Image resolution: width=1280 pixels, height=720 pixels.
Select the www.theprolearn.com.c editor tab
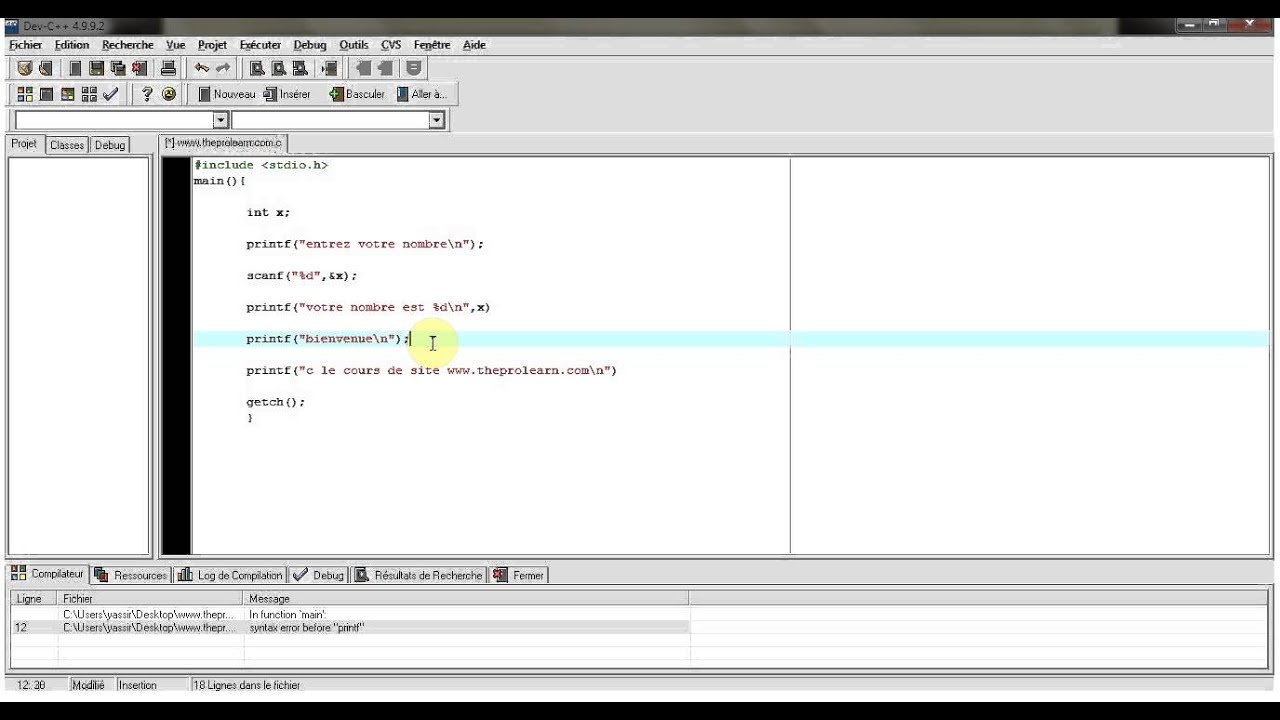click(x=224, y=143)
